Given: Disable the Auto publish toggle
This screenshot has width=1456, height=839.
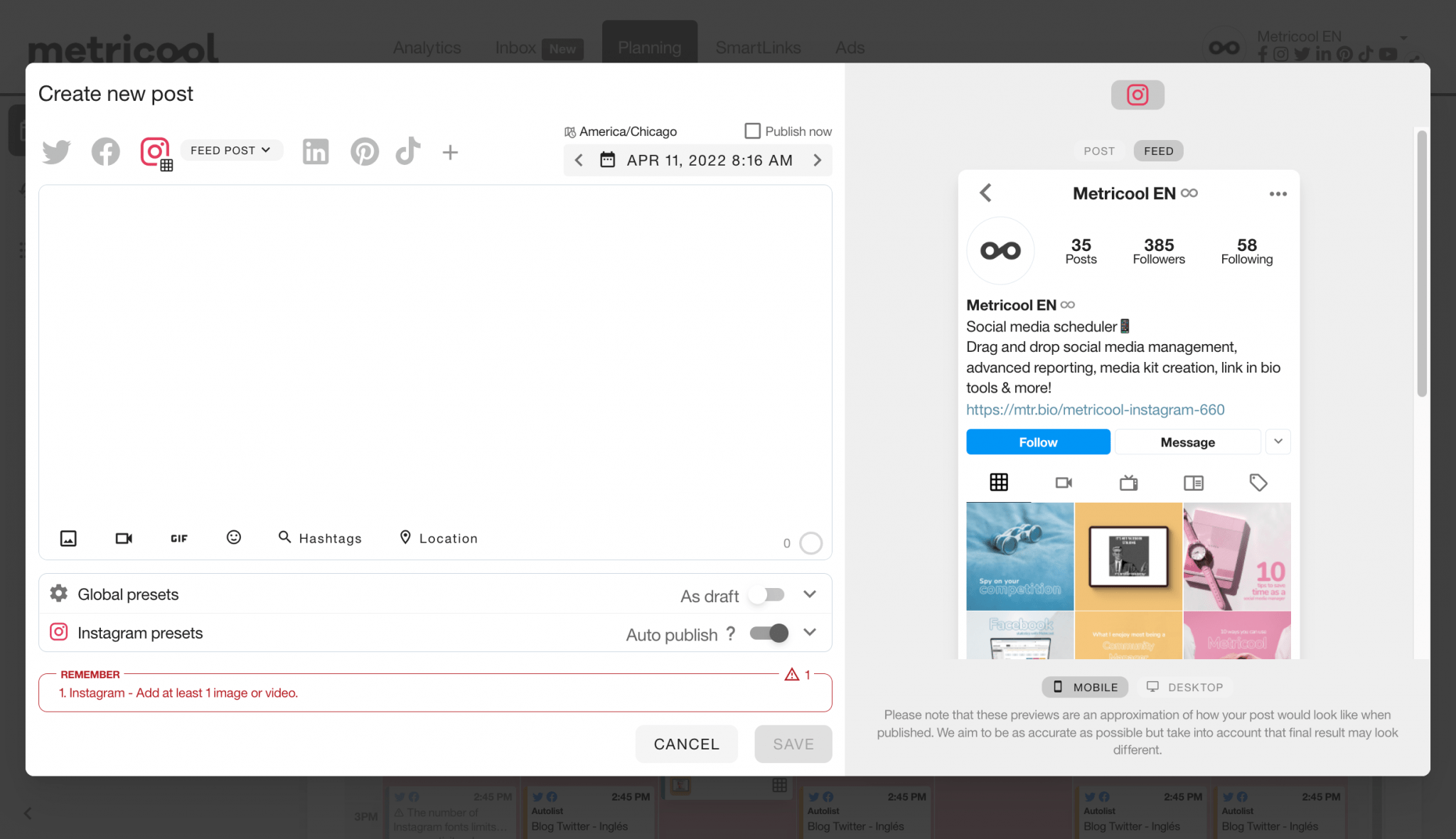Looking at the screenshot, I should pos(769,633).
